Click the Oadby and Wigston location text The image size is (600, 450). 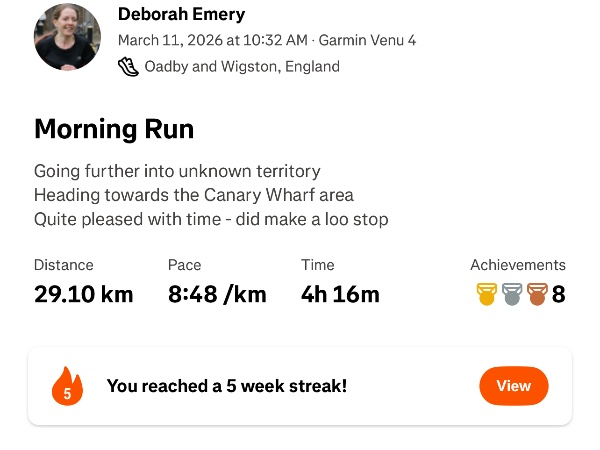(242, 67)
